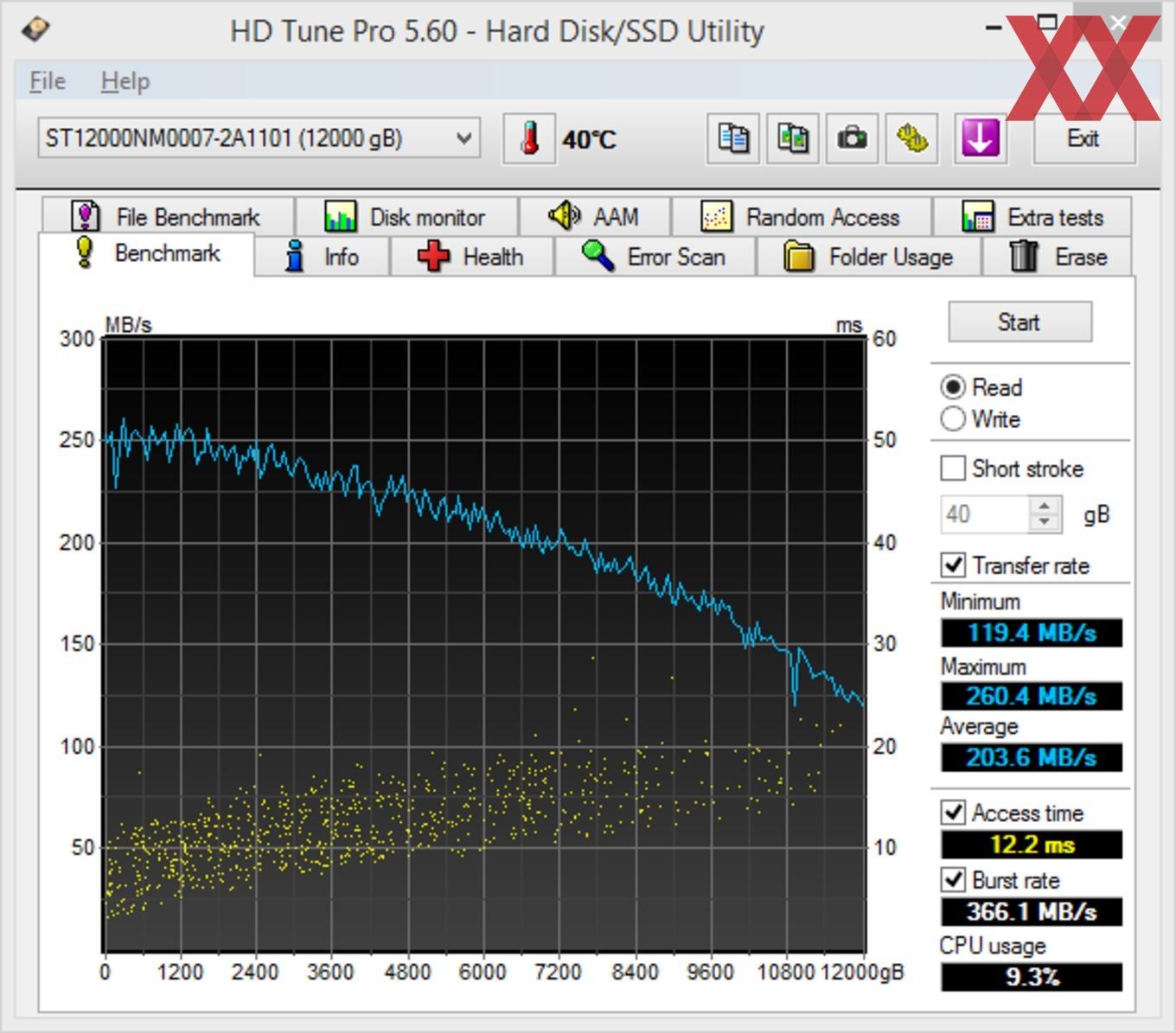This screenshot has height=1033, width=1176.
Task: Switch to File Benchmark tab
Action: (x=167, y=216)
